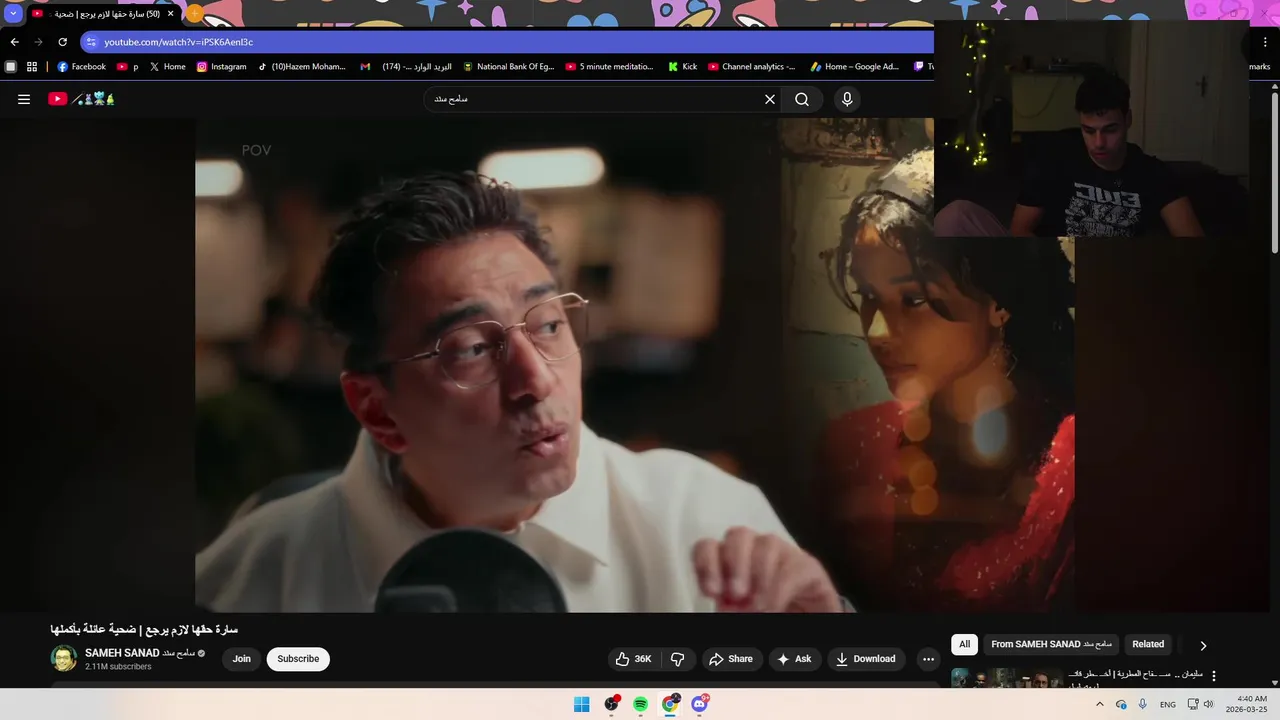Reload the page in the browser
Screen dimensions: 1280x720
pyautogui.click(x=62, y=42)
